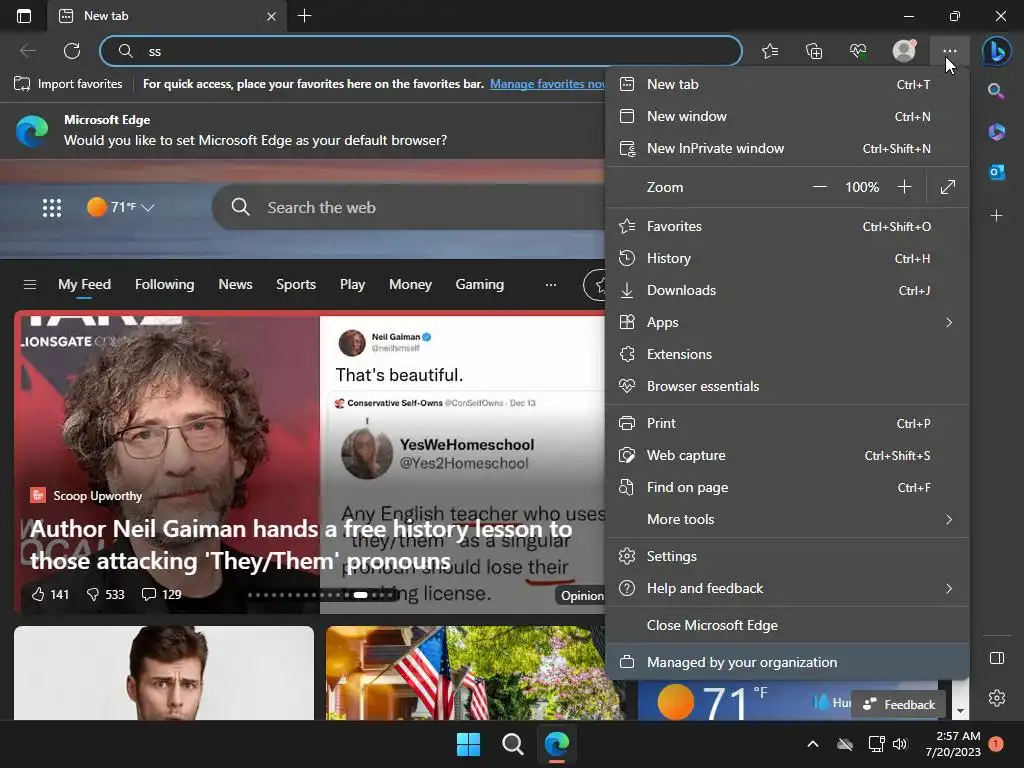Open Settings from the menu
The height and width of the screenshot is (768, 1024).
coord(787,556)
